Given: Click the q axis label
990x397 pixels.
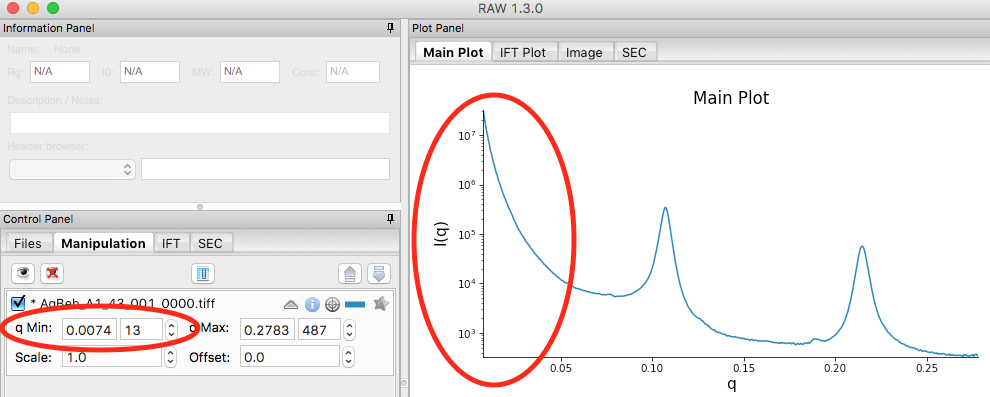Looking at the screenshot, I should [731, 384].
